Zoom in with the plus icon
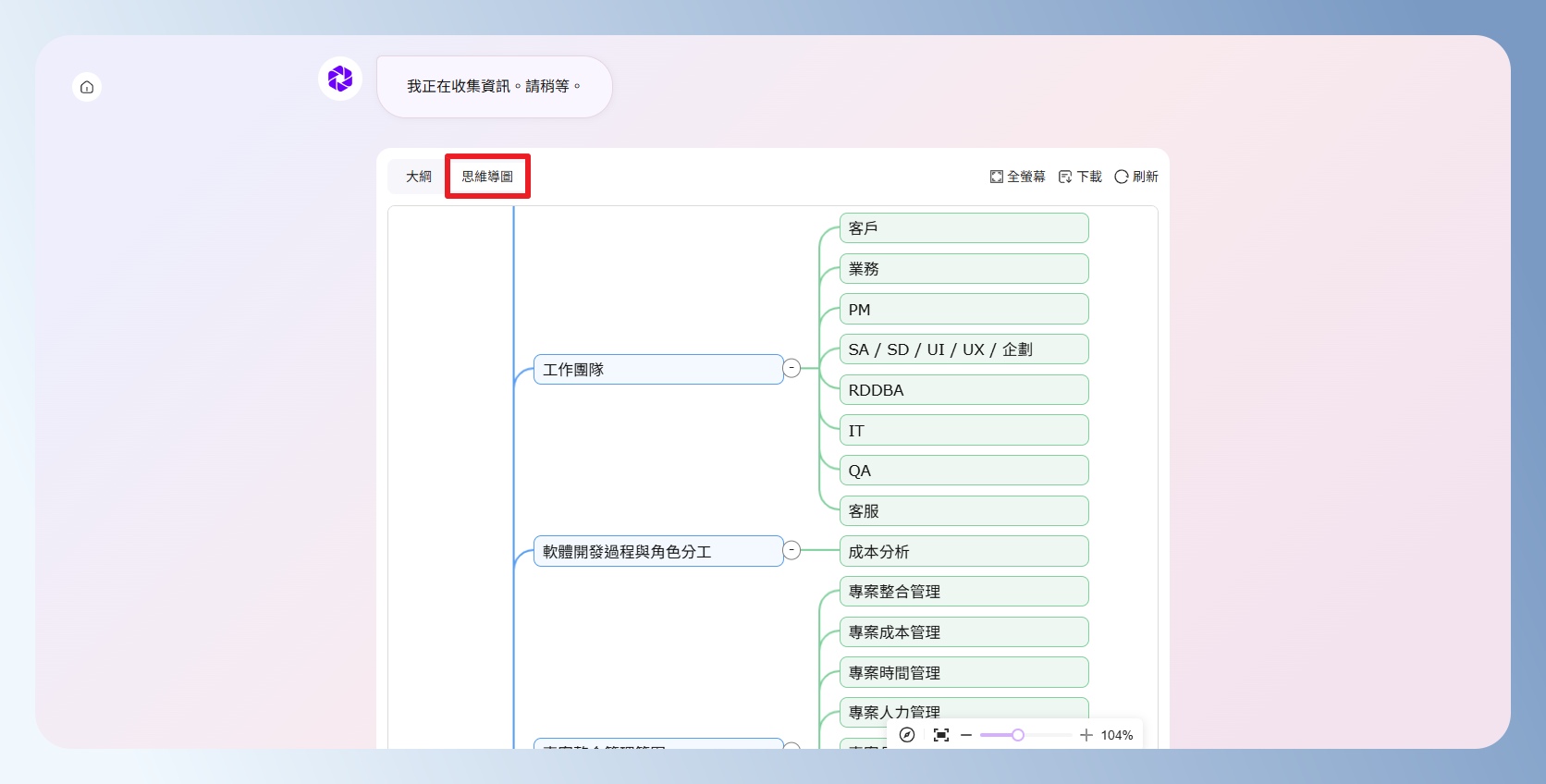 point(1086,735)
